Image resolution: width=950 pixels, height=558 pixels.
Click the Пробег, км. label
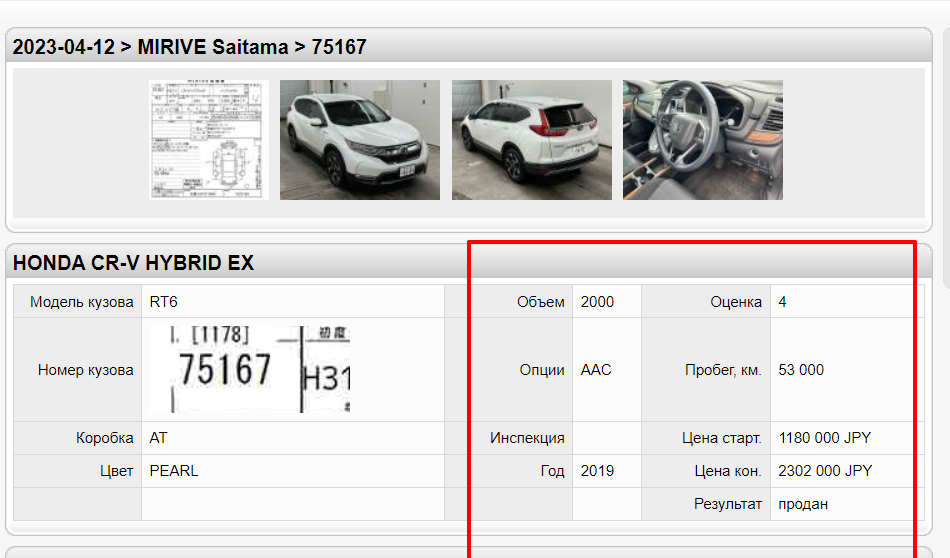coord(723,370)
